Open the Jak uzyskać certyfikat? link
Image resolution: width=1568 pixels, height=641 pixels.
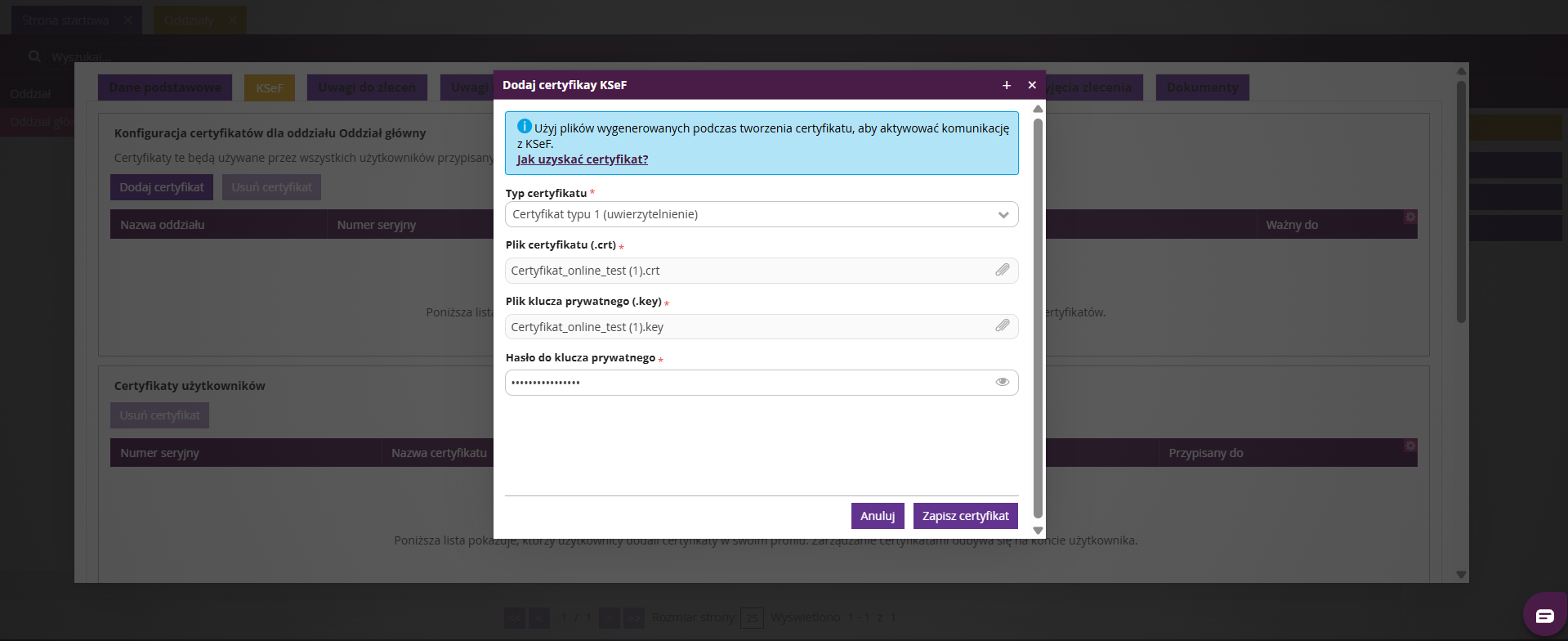(583, 159)
